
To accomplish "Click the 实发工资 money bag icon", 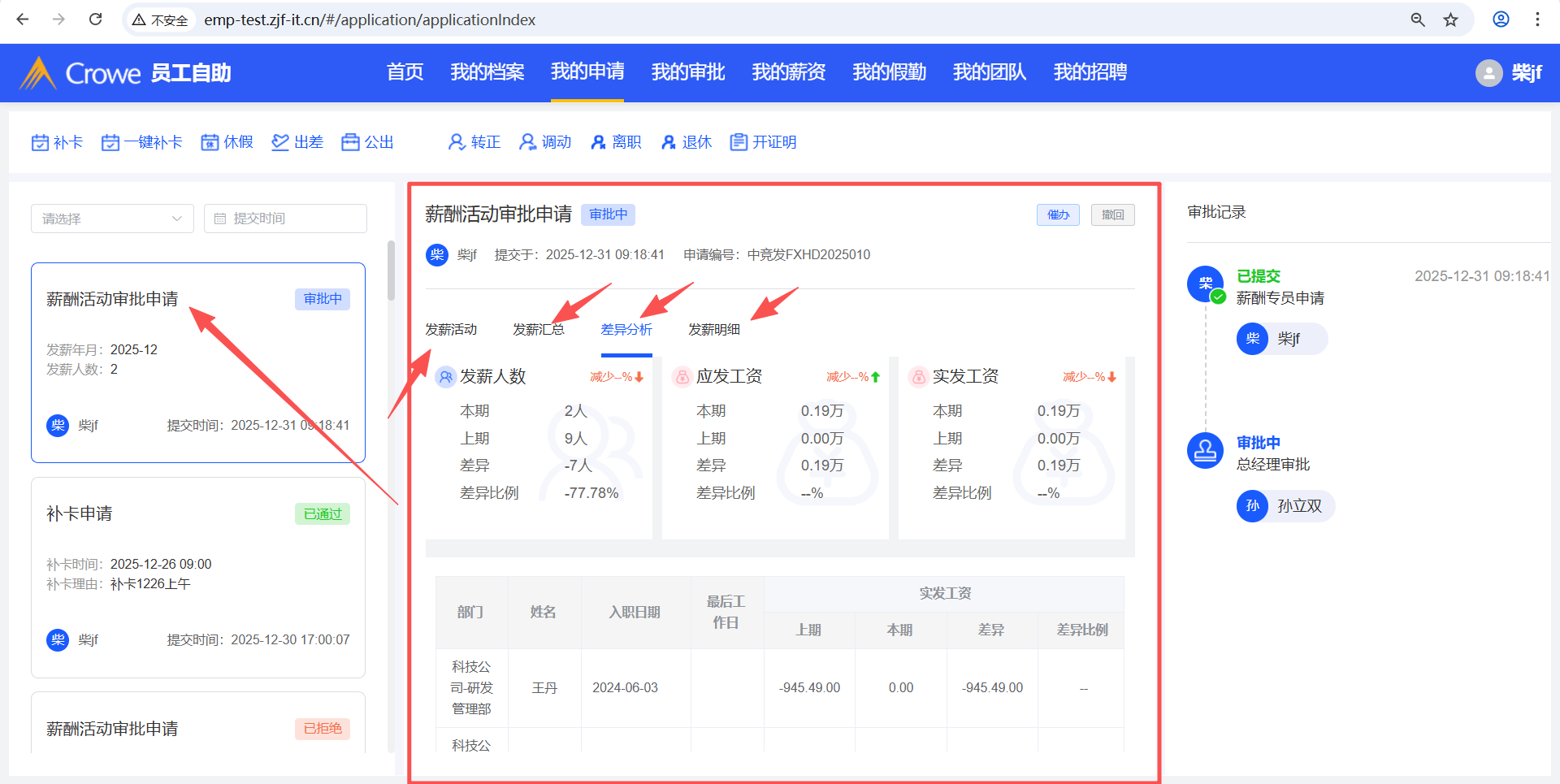I will pyautogui.click(x=918, y=377).
